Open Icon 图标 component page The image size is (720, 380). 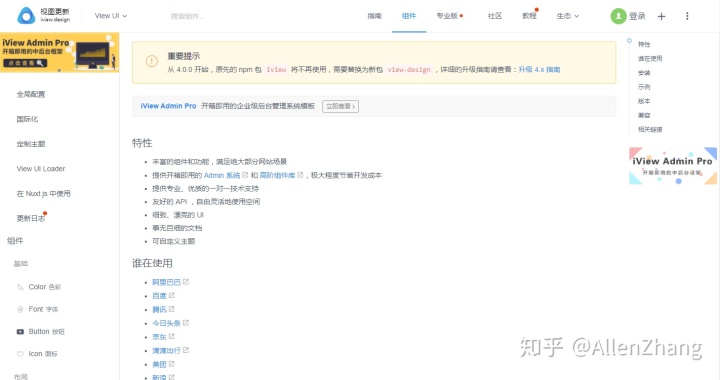pyautogui.click(x=43, y=354)
